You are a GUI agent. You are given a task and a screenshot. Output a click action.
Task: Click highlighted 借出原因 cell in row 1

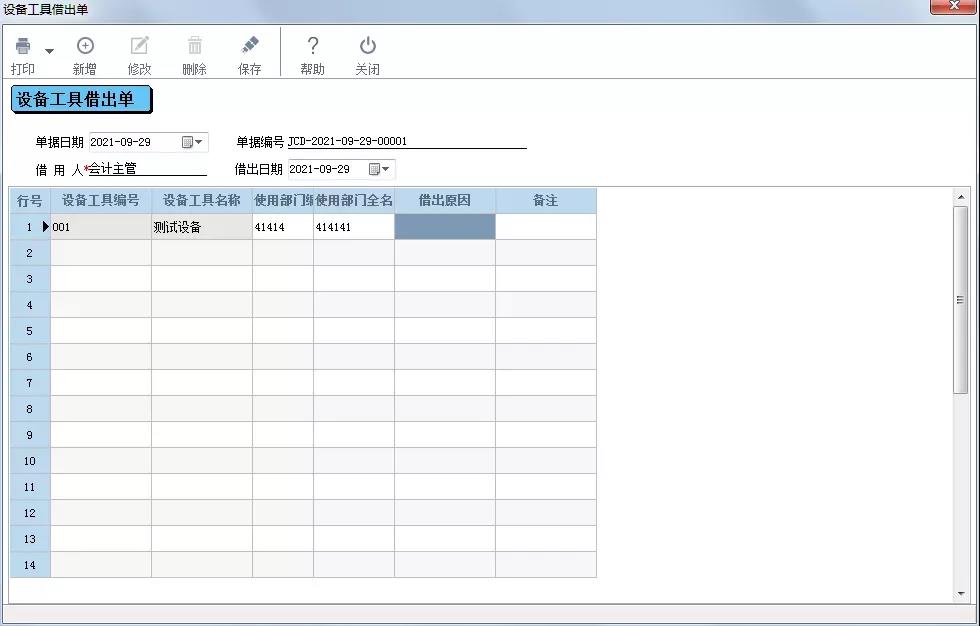[445, 227]
